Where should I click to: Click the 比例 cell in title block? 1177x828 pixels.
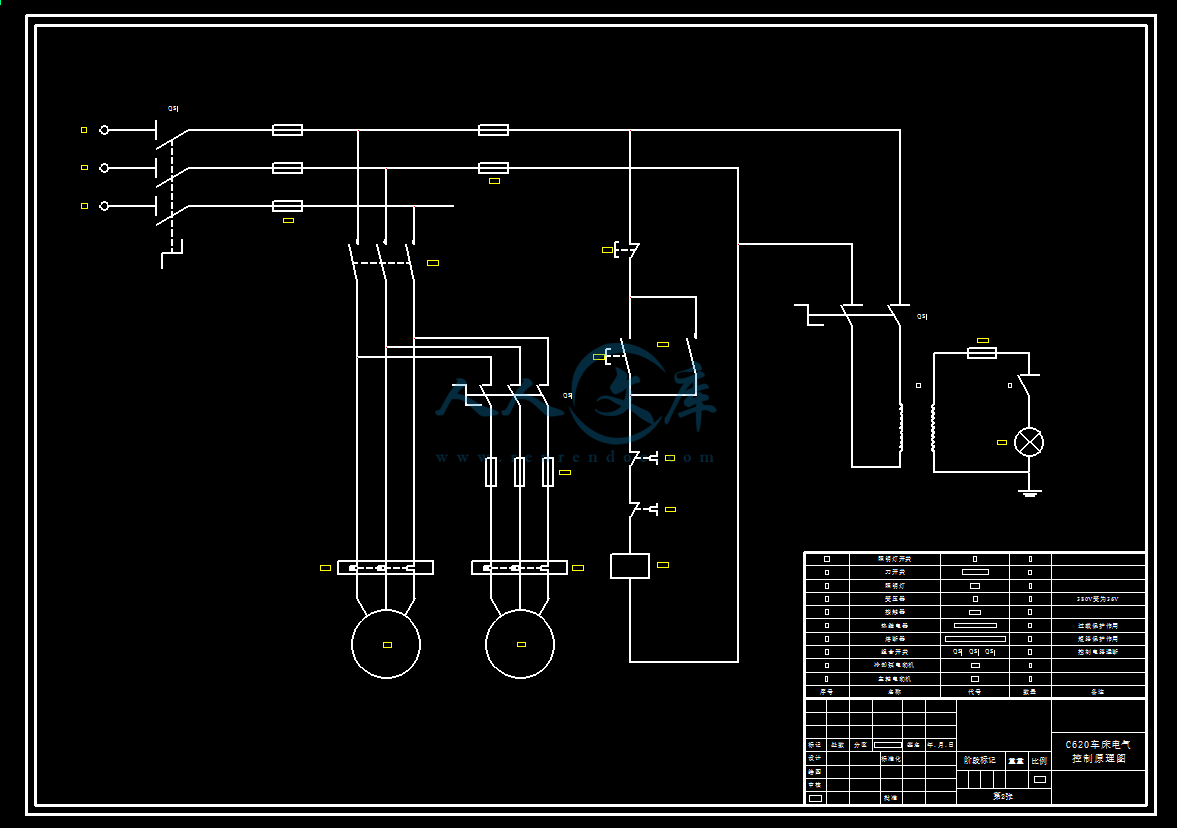pos(1039,760)
